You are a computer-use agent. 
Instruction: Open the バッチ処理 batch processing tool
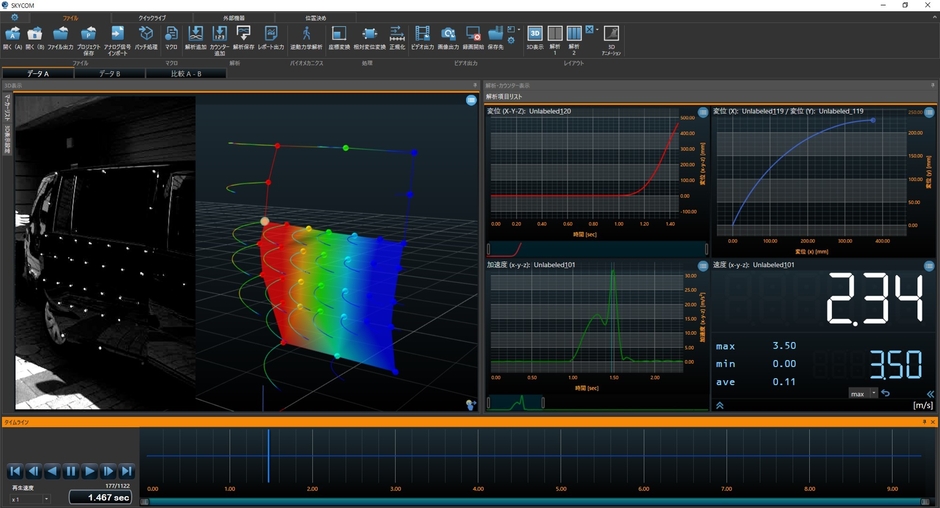pyautogui.click(x=146, y=37)
